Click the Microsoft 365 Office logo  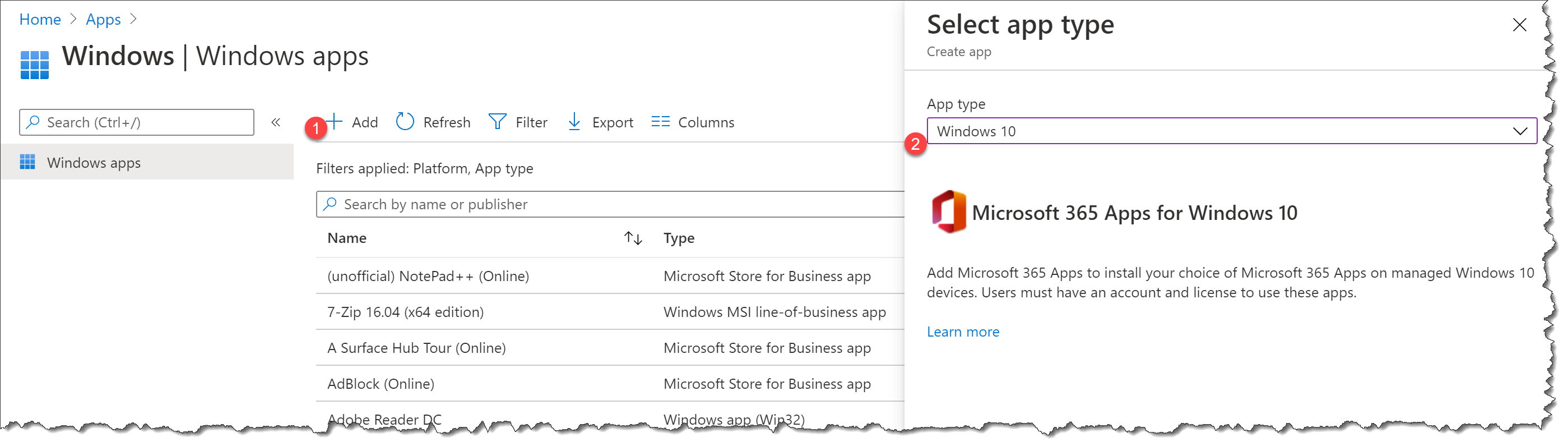click(x=948, y=212)
